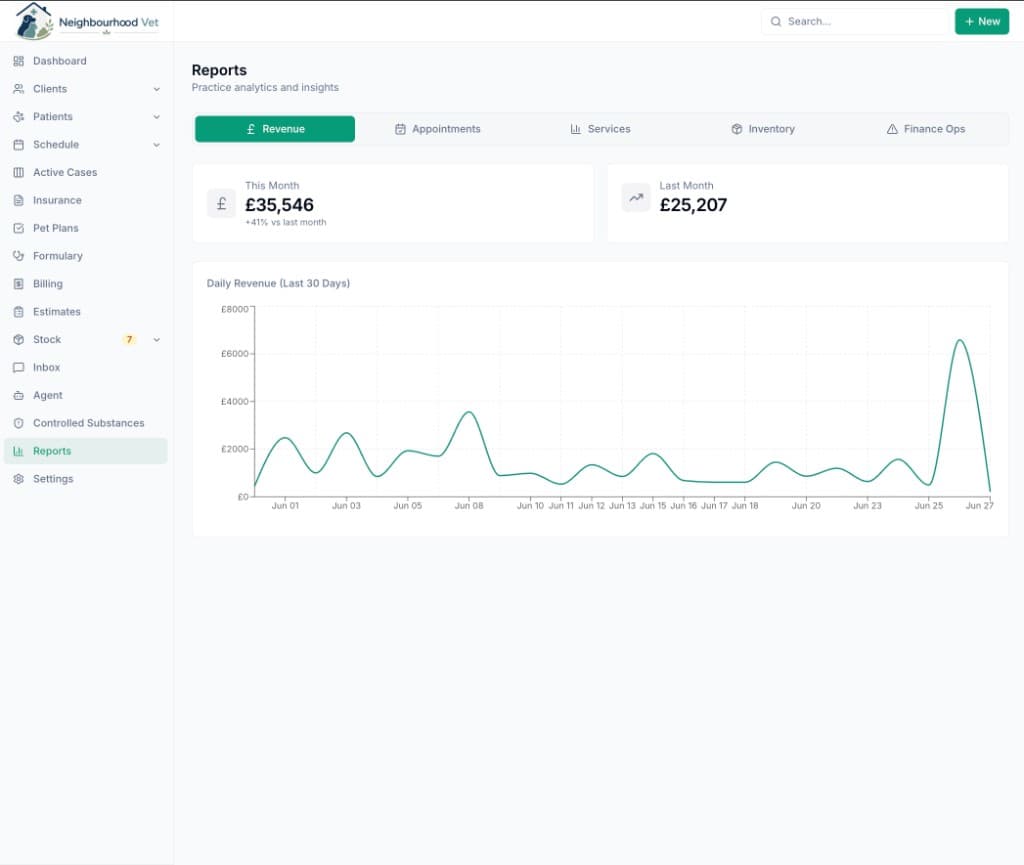Click the Inbox message icon
The width and height of the screenshot is (1024, 865).
pos(18,368)
